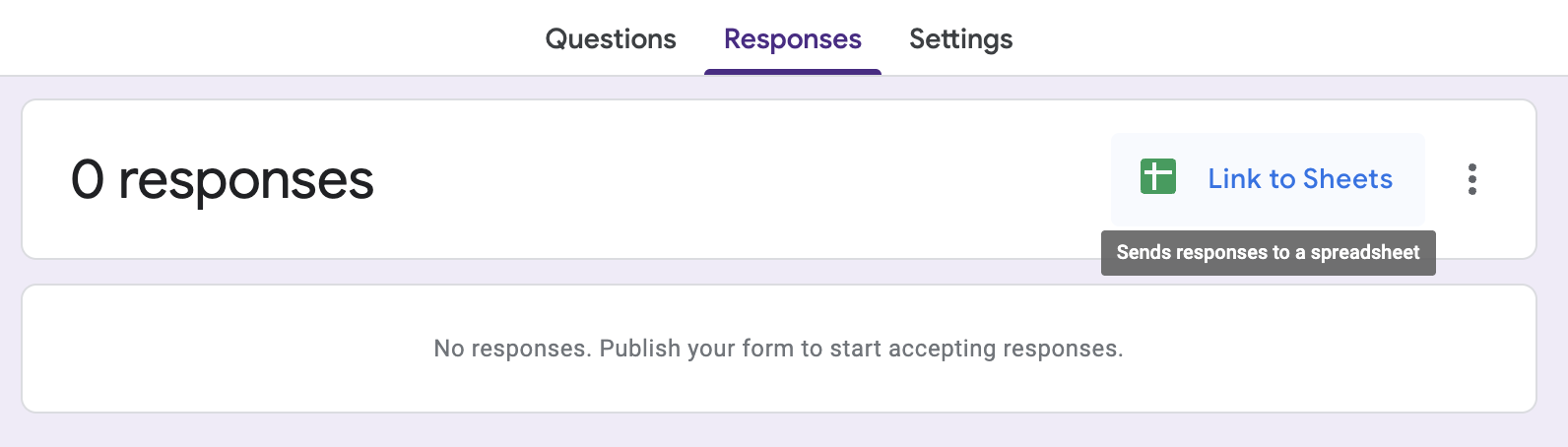
Task: Switch to the Questions tab
Action: pyautogui.click(x=611, y=39)
